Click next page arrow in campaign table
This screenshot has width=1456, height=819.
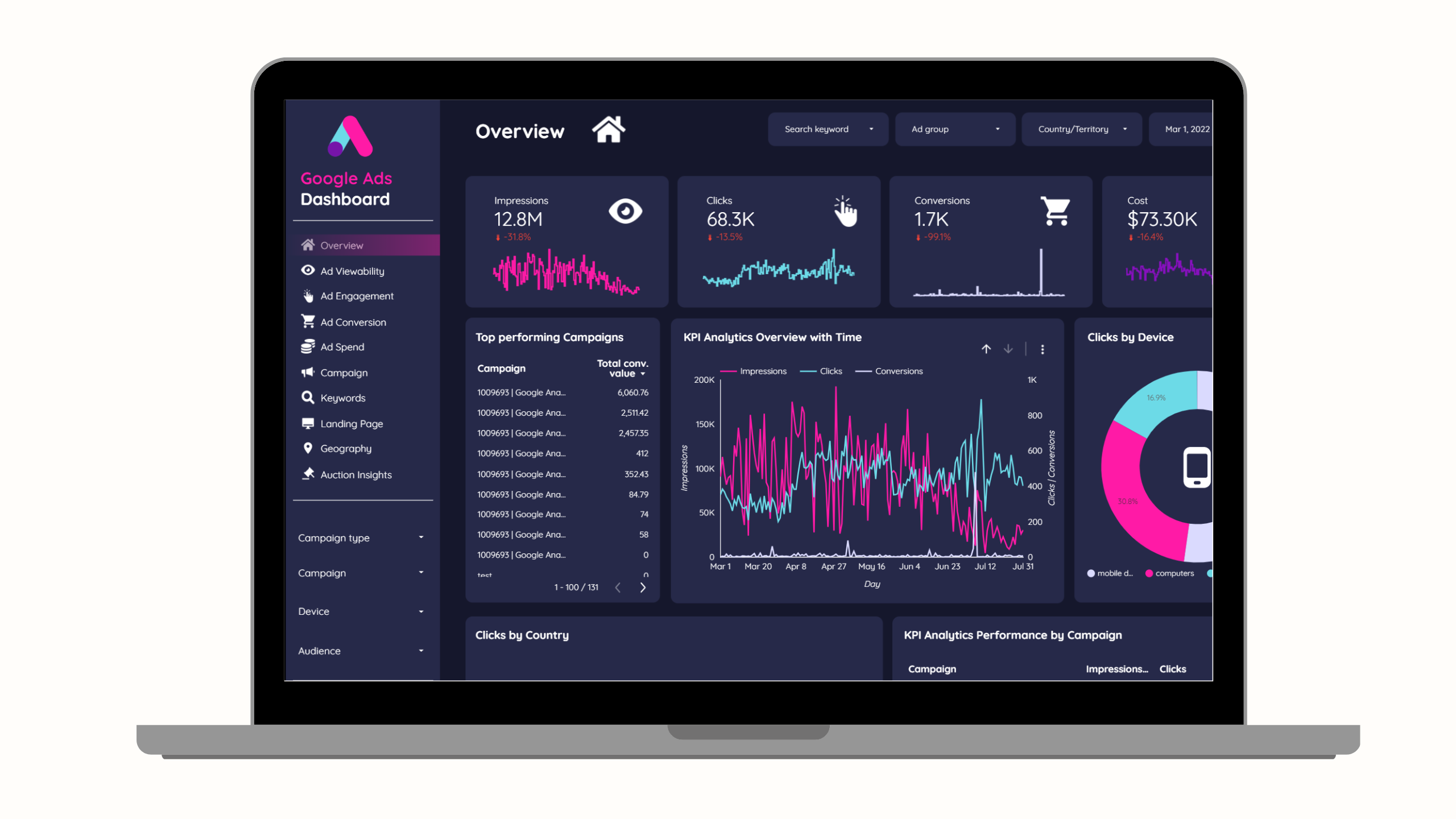(x=643, y=586)
